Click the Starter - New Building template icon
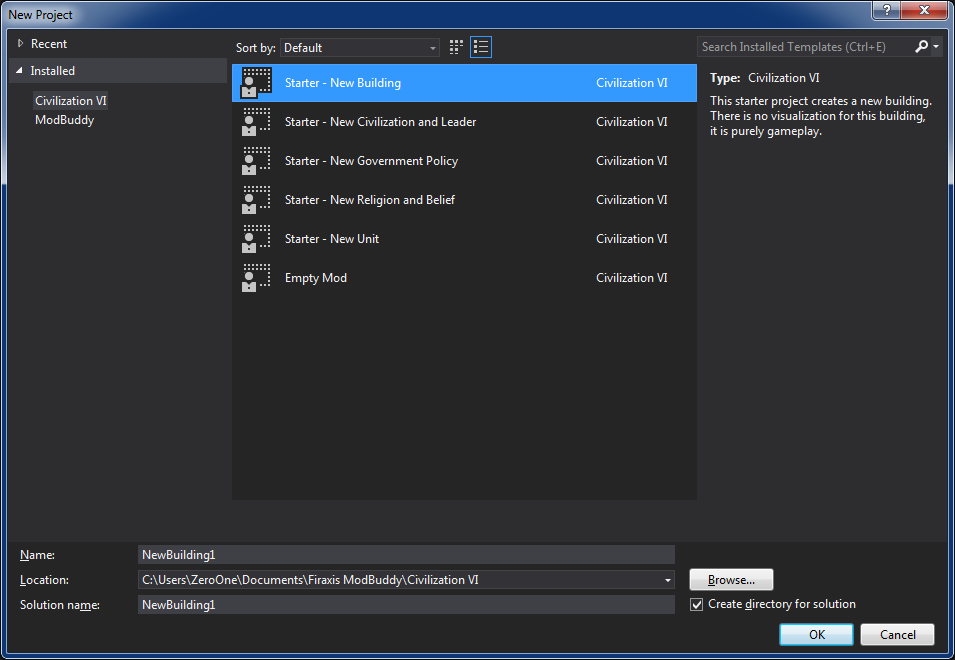The width and height of the screenshot is (955, 660). tap(256, 83)
